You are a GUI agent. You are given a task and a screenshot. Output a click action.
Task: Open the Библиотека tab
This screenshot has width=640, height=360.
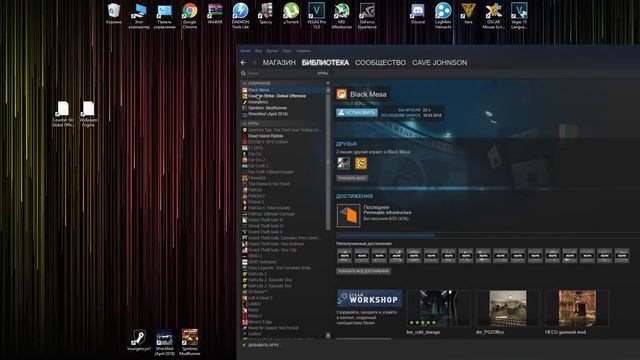coord(325,62)
